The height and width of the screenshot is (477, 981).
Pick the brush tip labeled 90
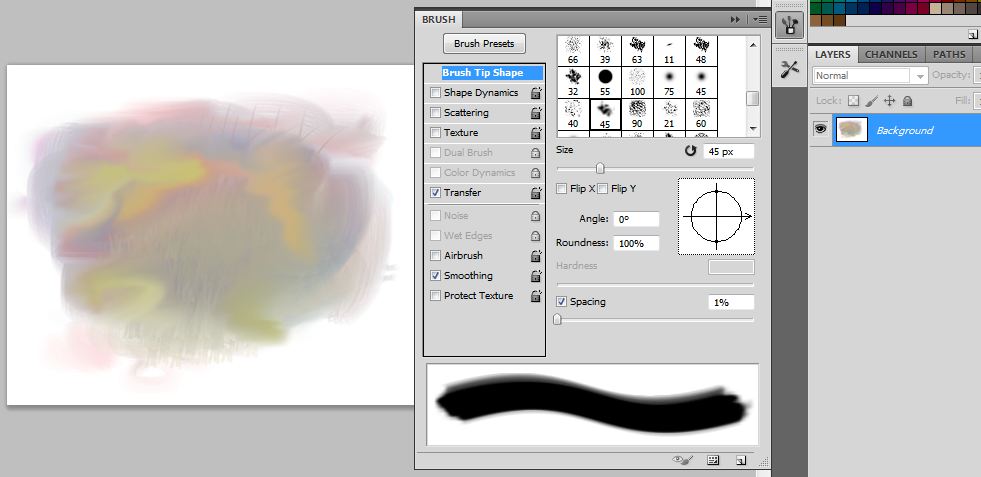tap(637, 115)
